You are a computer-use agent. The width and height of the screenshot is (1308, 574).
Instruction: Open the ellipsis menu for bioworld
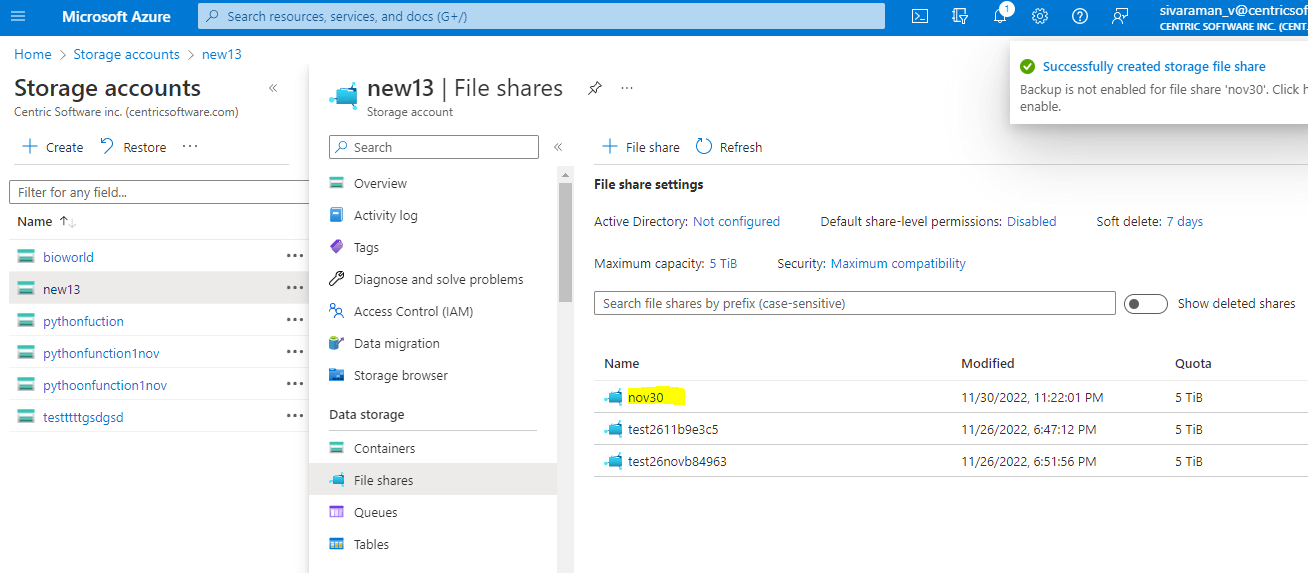[295, 256]
